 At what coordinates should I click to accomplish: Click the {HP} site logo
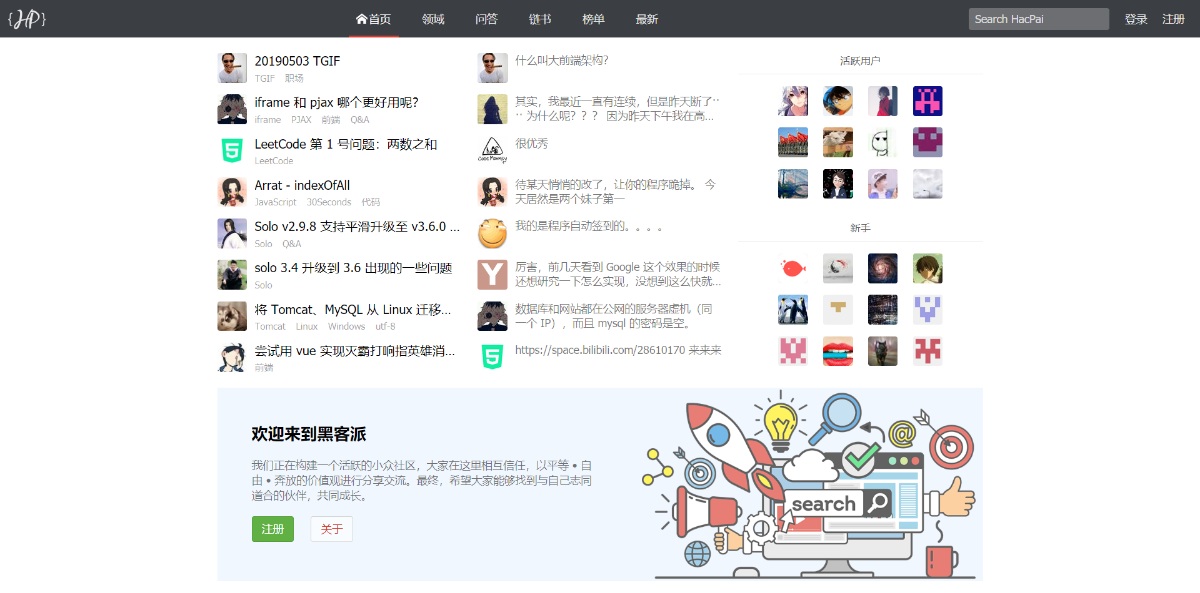tap(26, 17)
